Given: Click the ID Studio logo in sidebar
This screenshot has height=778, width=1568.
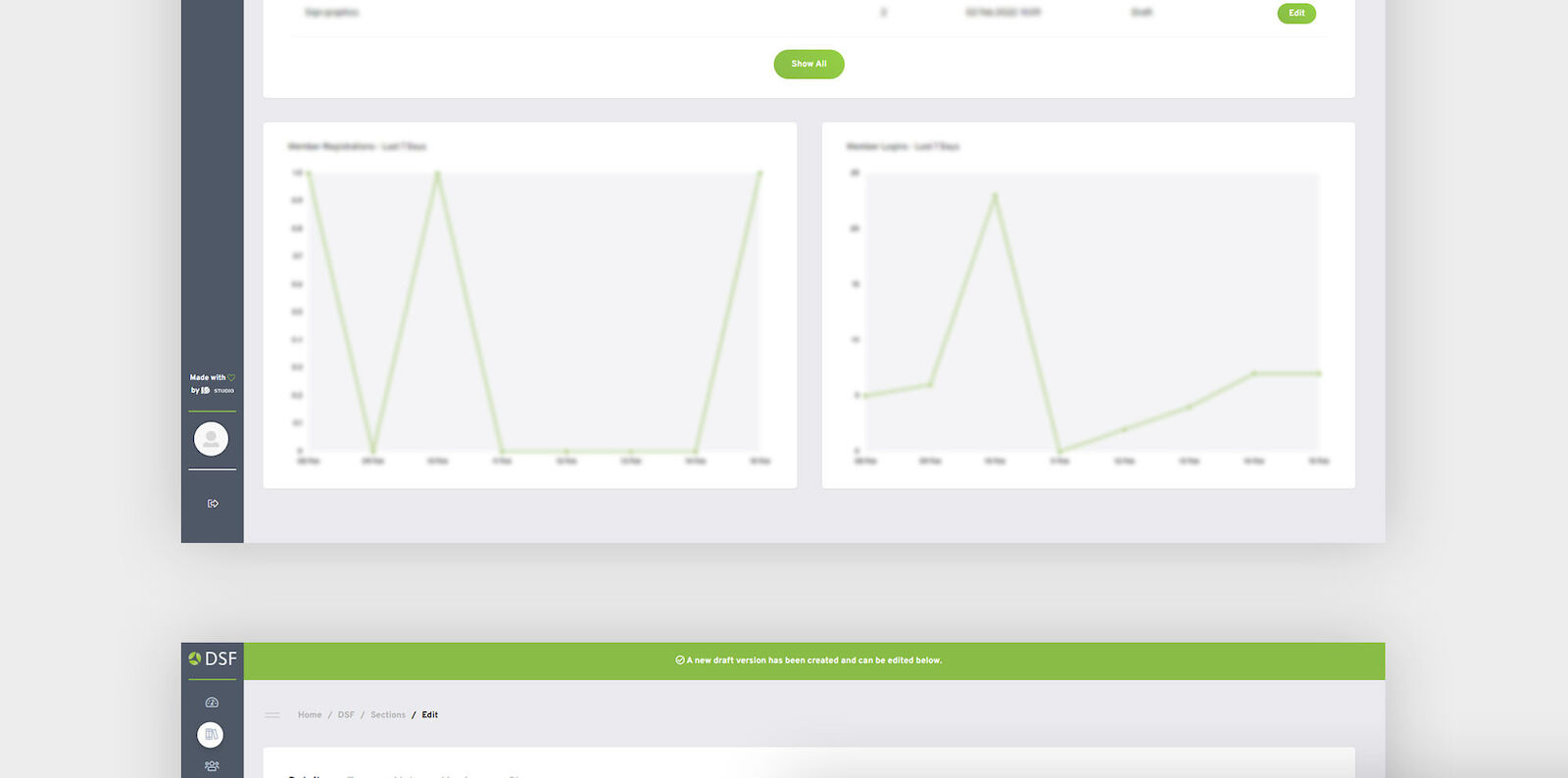Looking at the screenshot, I should coord(219,391).
